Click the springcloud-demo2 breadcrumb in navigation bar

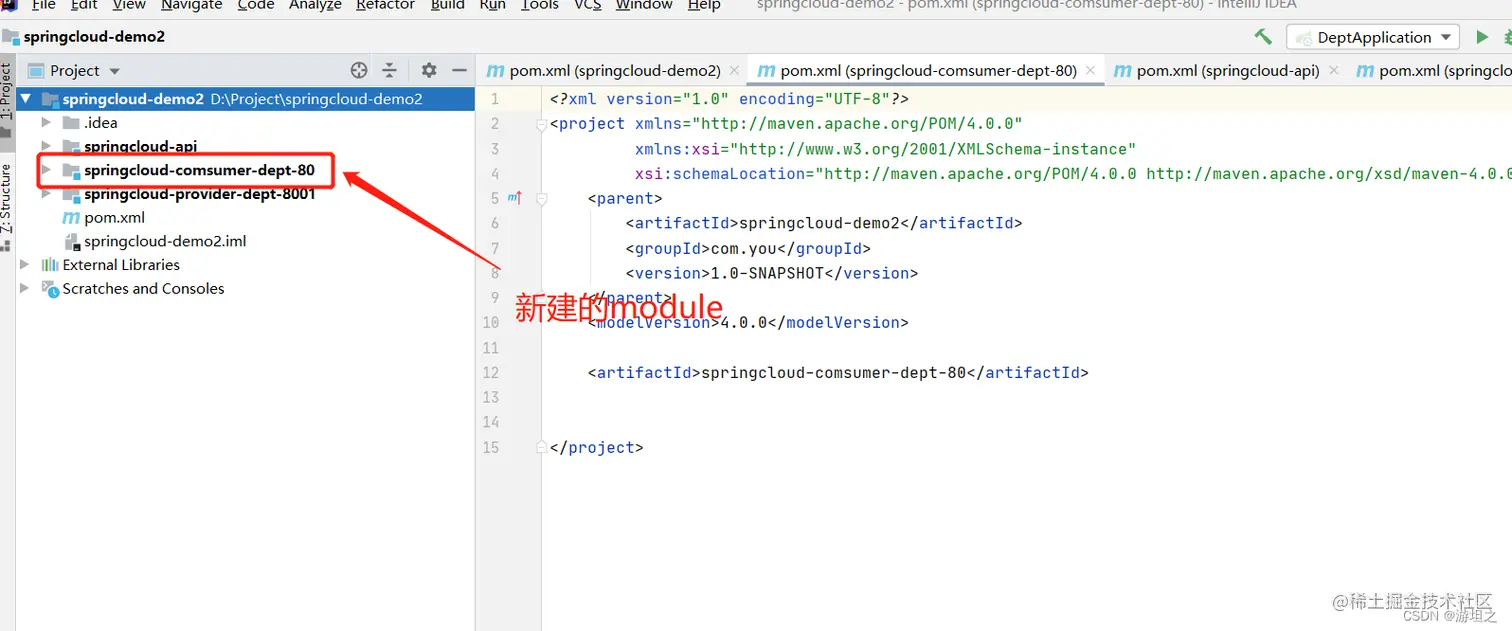(x=83, y=37)
